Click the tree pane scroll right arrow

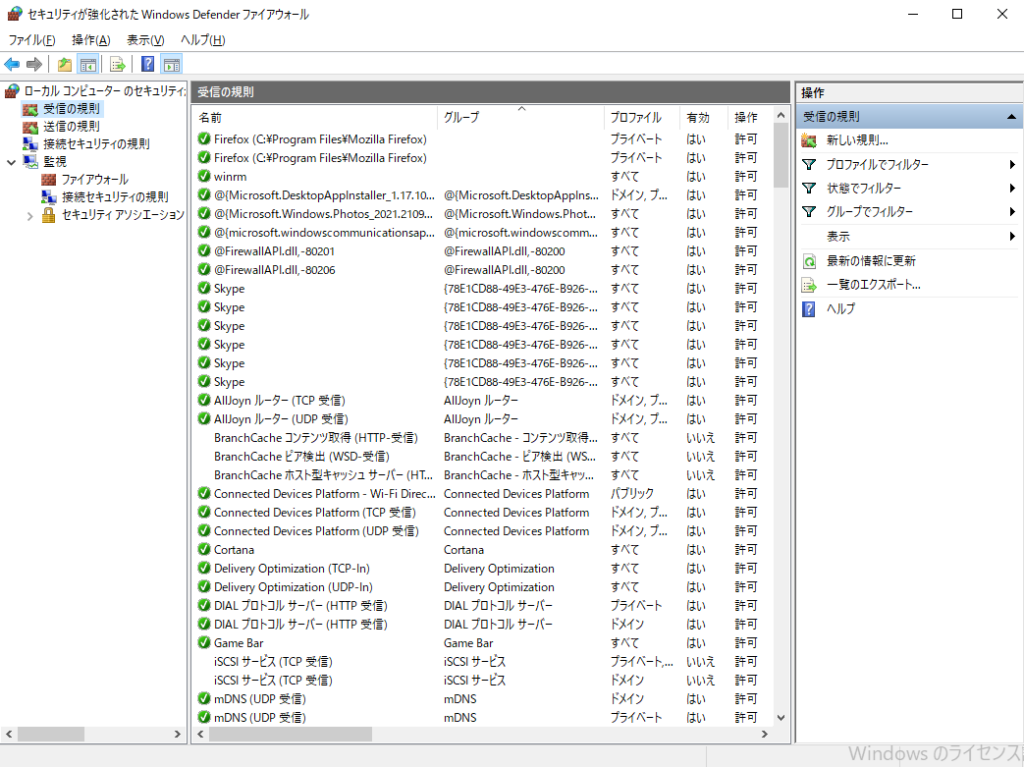pyautogui.click(x=177, y=735)
